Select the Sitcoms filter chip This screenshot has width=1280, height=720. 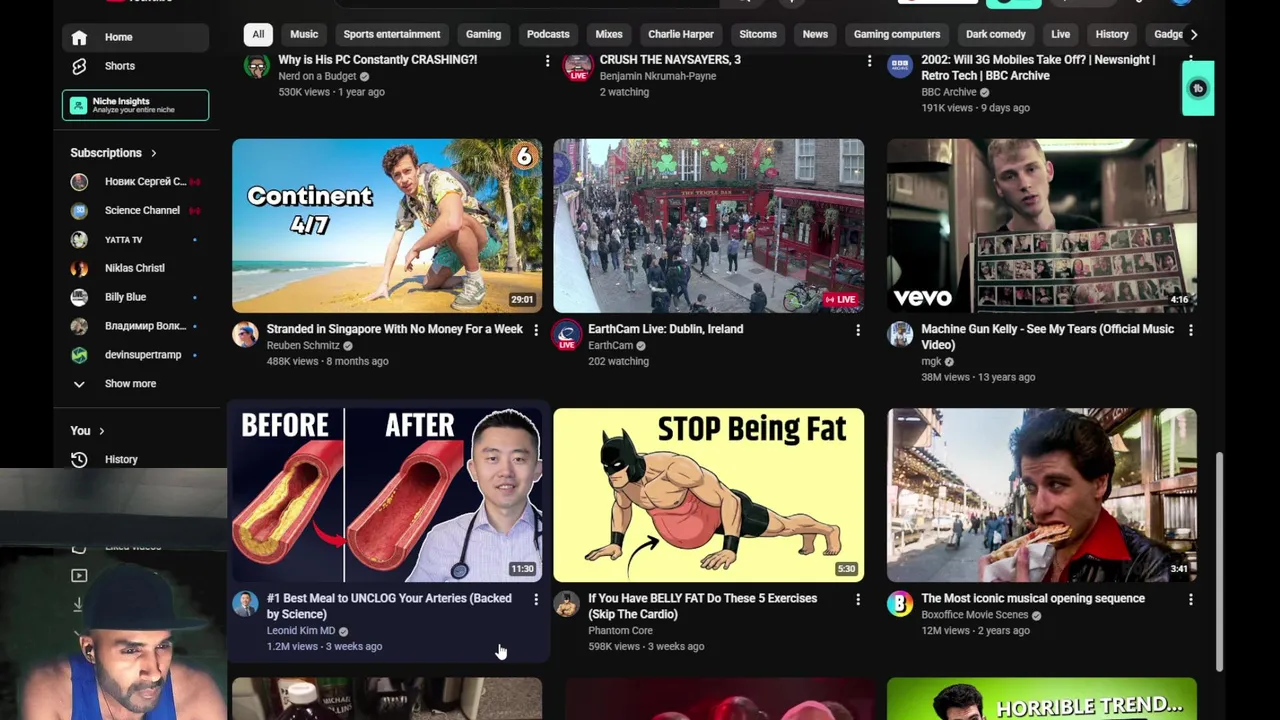(x=758, y=34)
